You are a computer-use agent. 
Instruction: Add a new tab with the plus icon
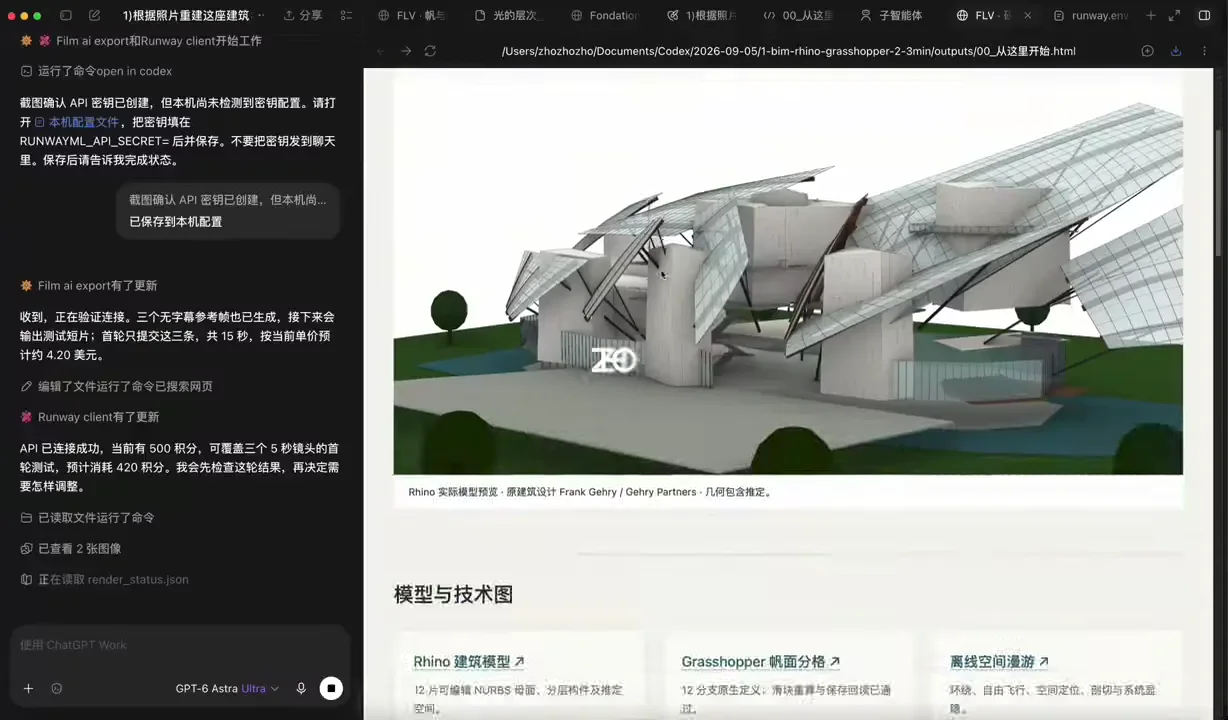(x=1150, y=15)
